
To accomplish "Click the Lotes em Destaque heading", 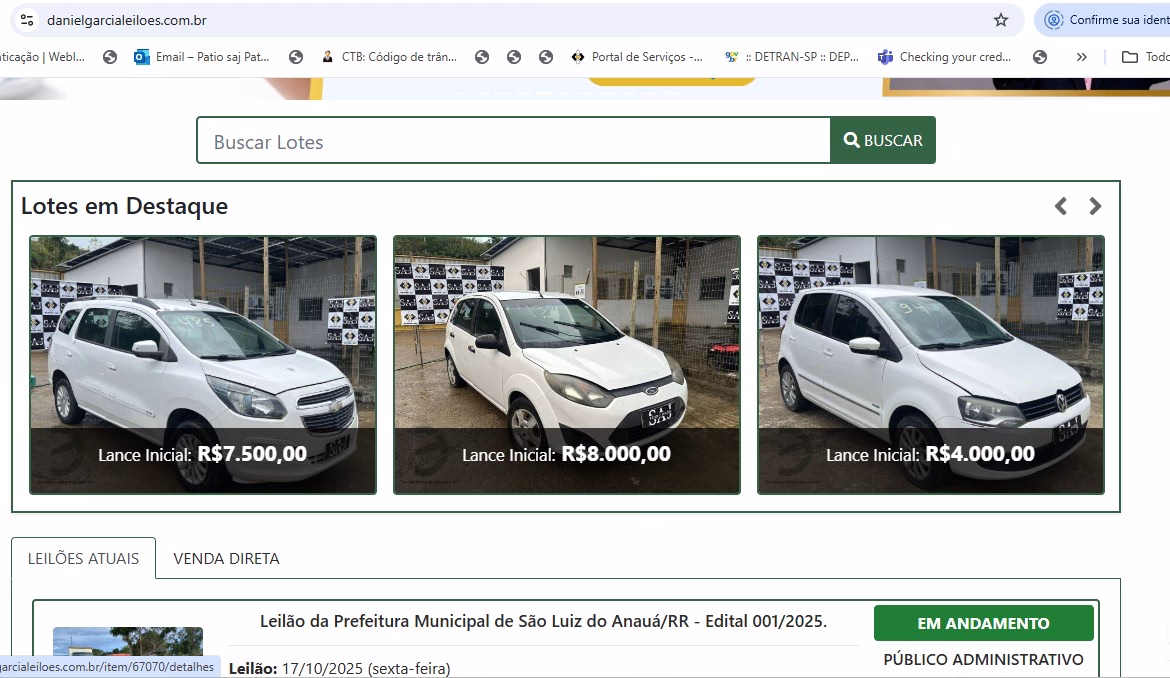I will pos(125,206).
